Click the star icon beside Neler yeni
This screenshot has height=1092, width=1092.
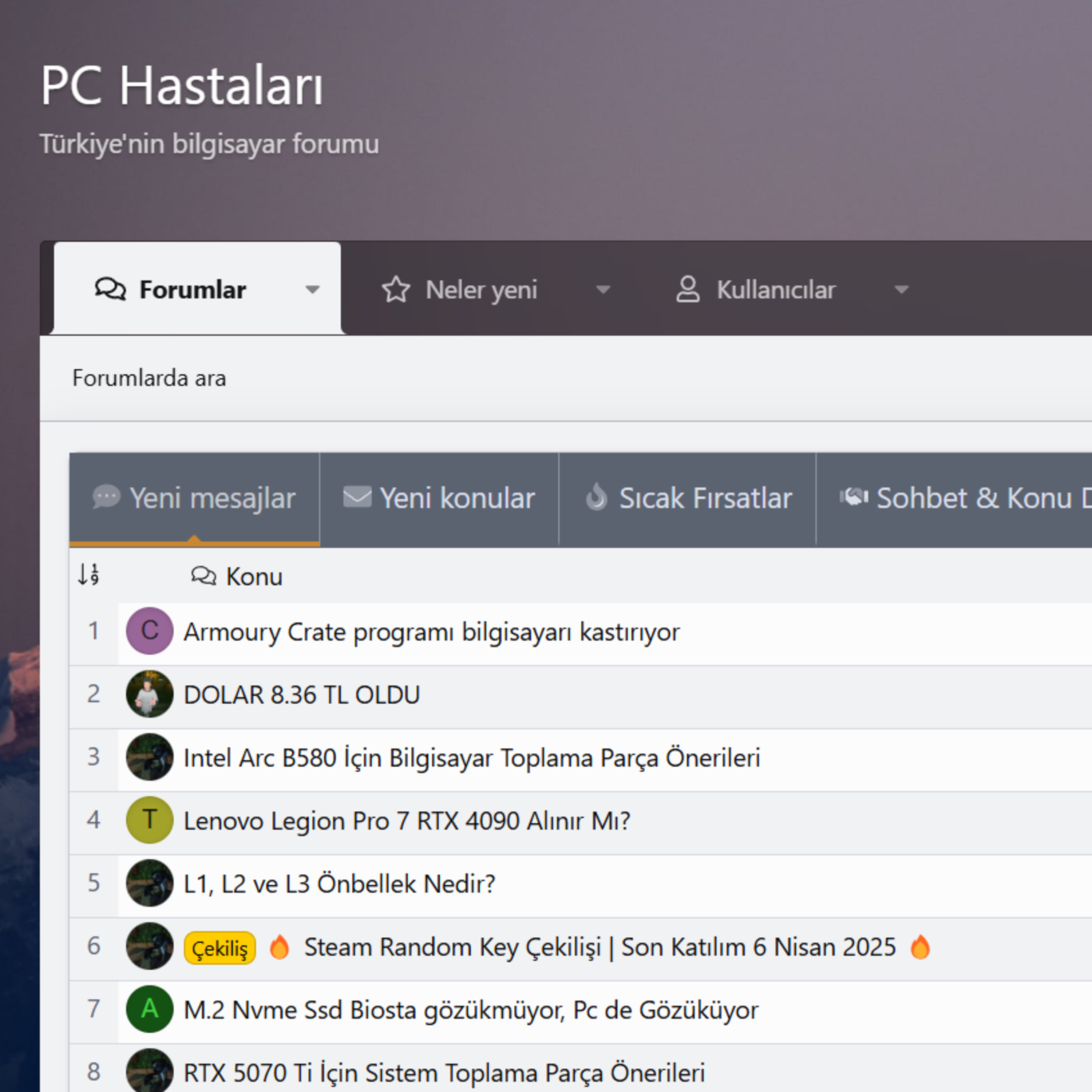(x=396, y=289)
